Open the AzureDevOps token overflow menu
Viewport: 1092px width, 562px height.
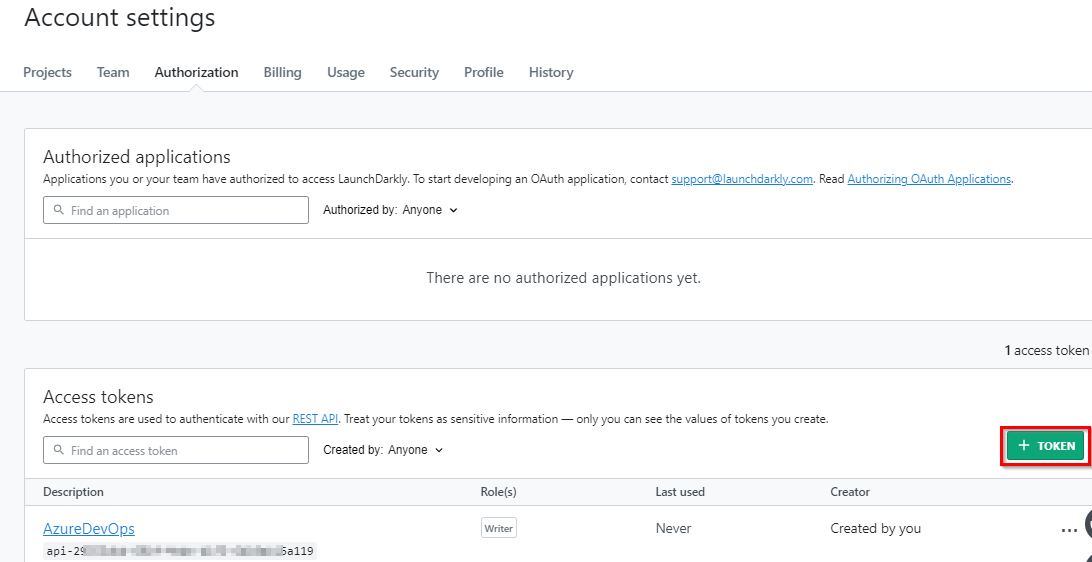(1069, 531)
